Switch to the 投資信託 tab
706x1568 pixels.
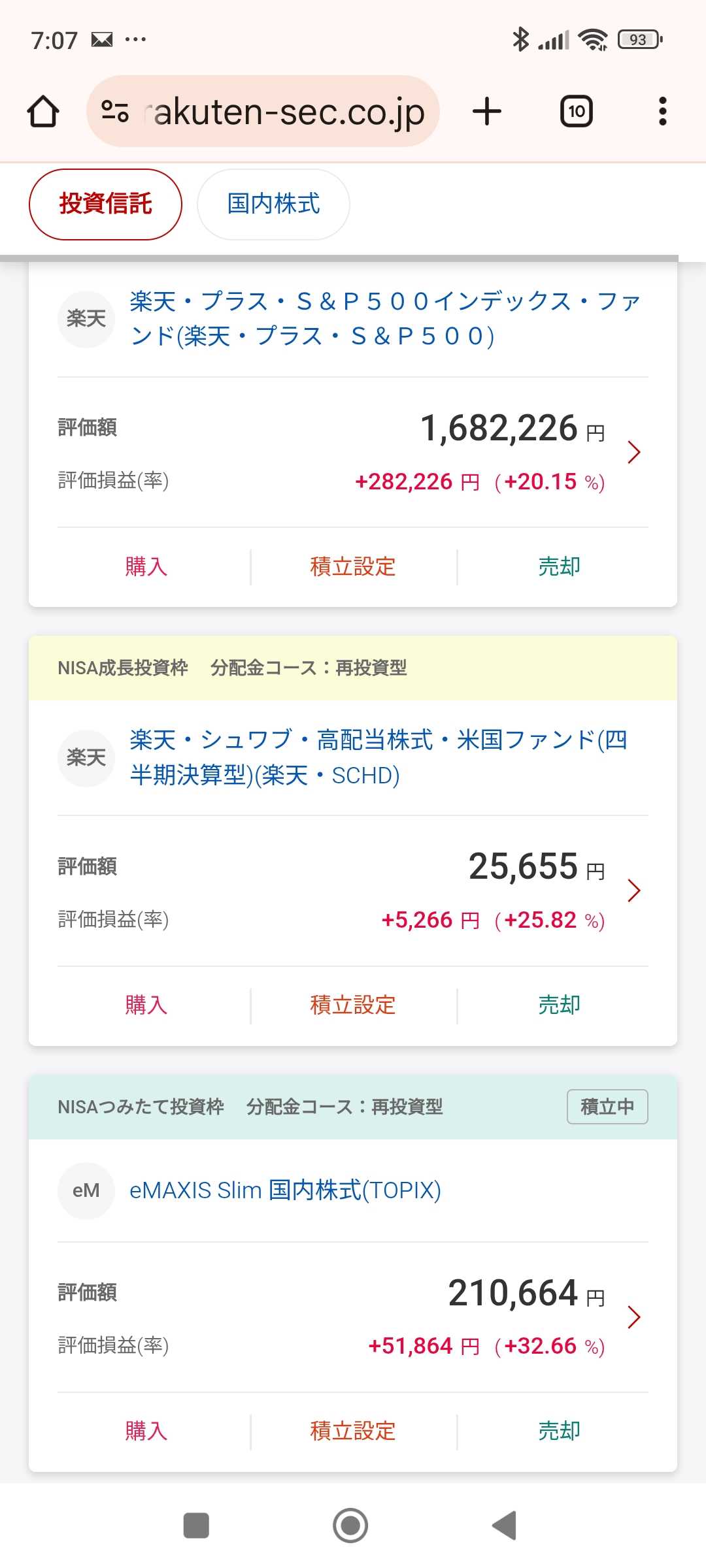[x=105, y=204]
